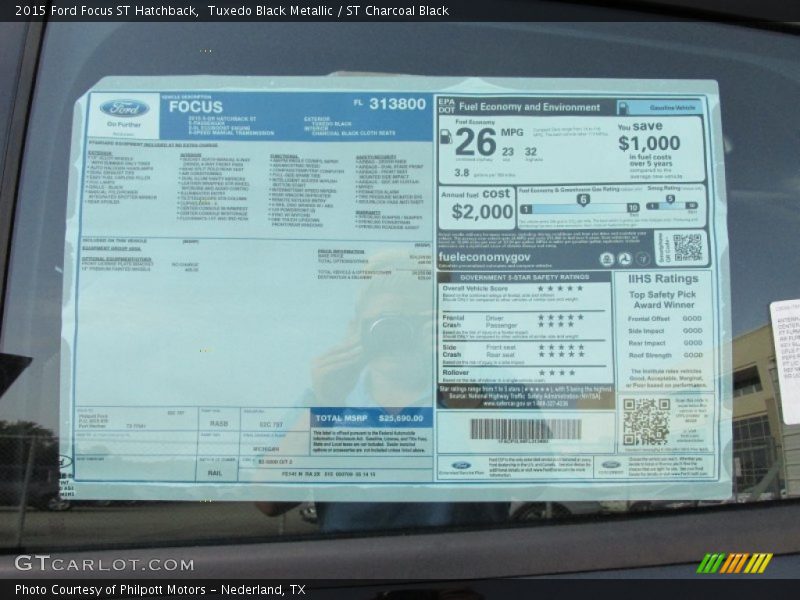Click the barcode under the safety ratings
800x600 pixels.
coord(526,430)
